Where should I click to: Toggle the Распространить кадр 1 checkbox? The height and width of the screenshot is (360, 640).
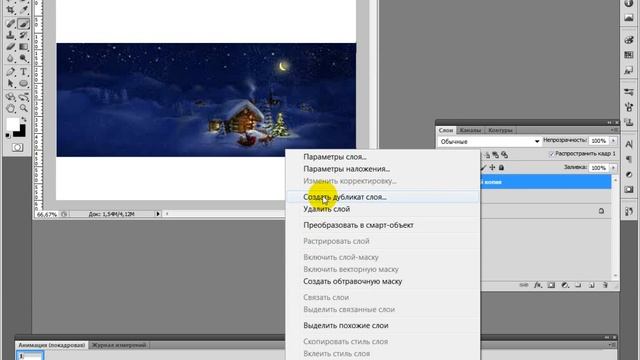pyautogui.click(x=552, y=154)
